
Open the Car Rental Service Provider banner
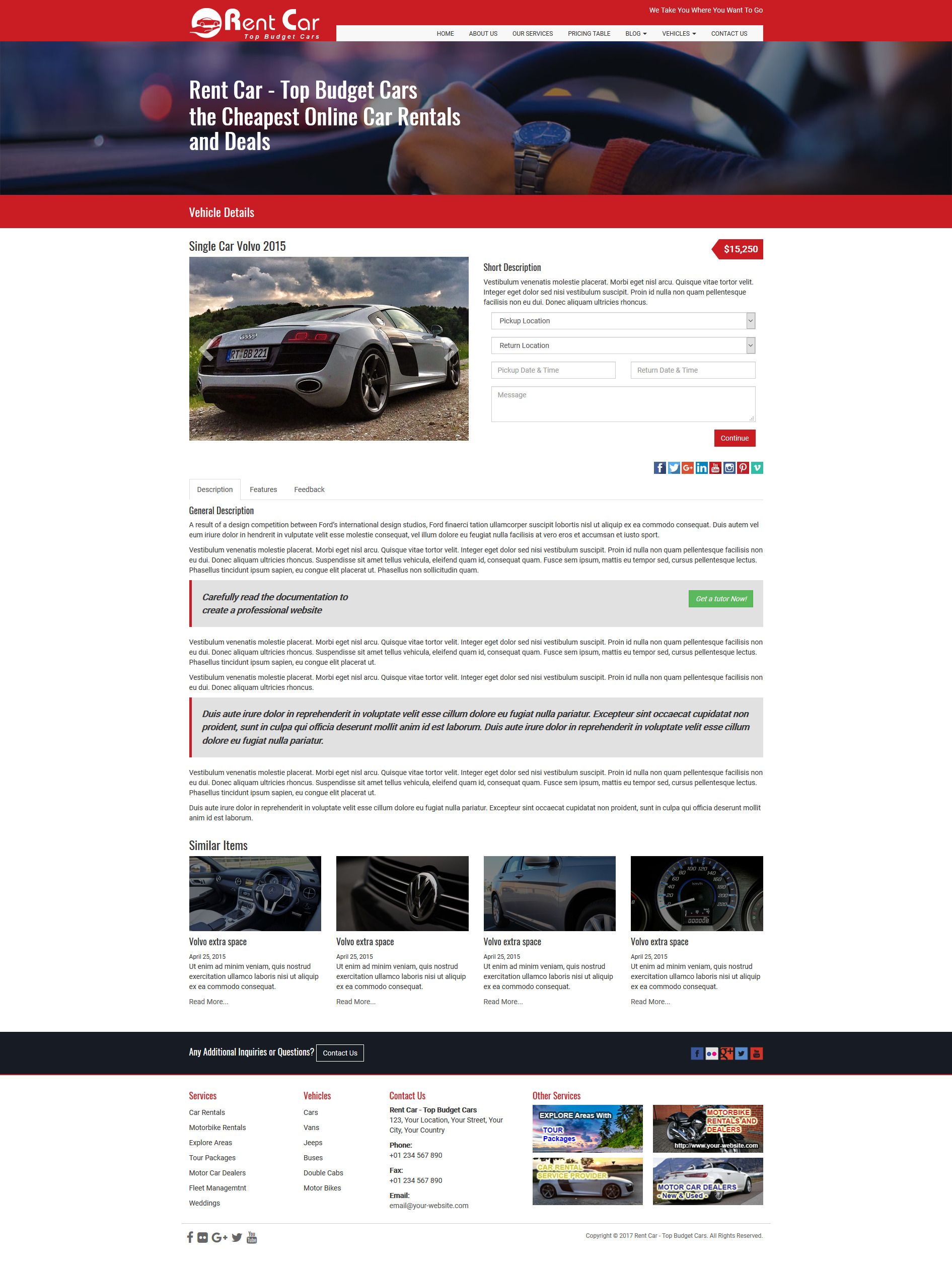[x=588, y=1182]
